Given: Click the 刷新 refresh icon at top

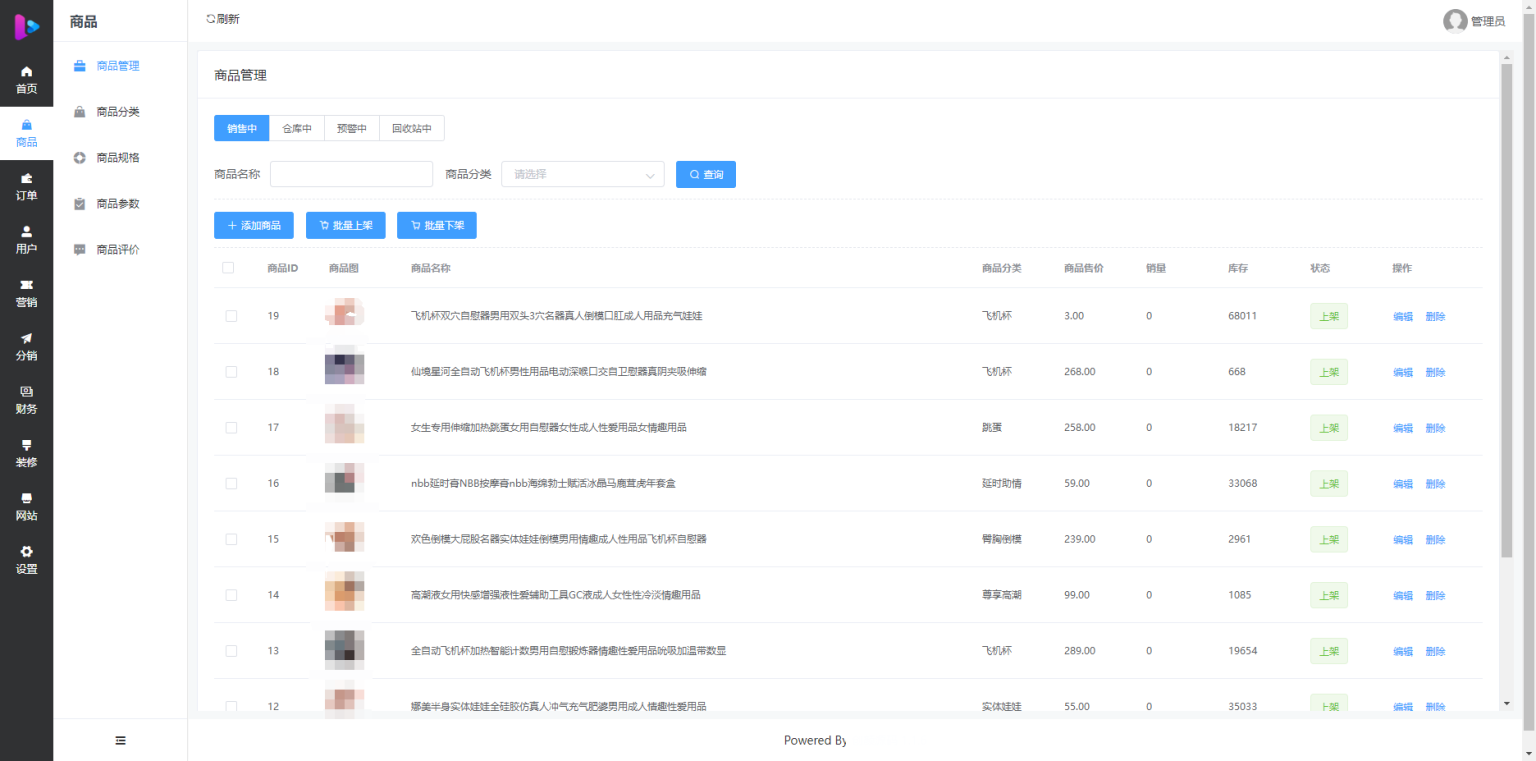Looking at the screenshot, I should (x=211, y=19).
